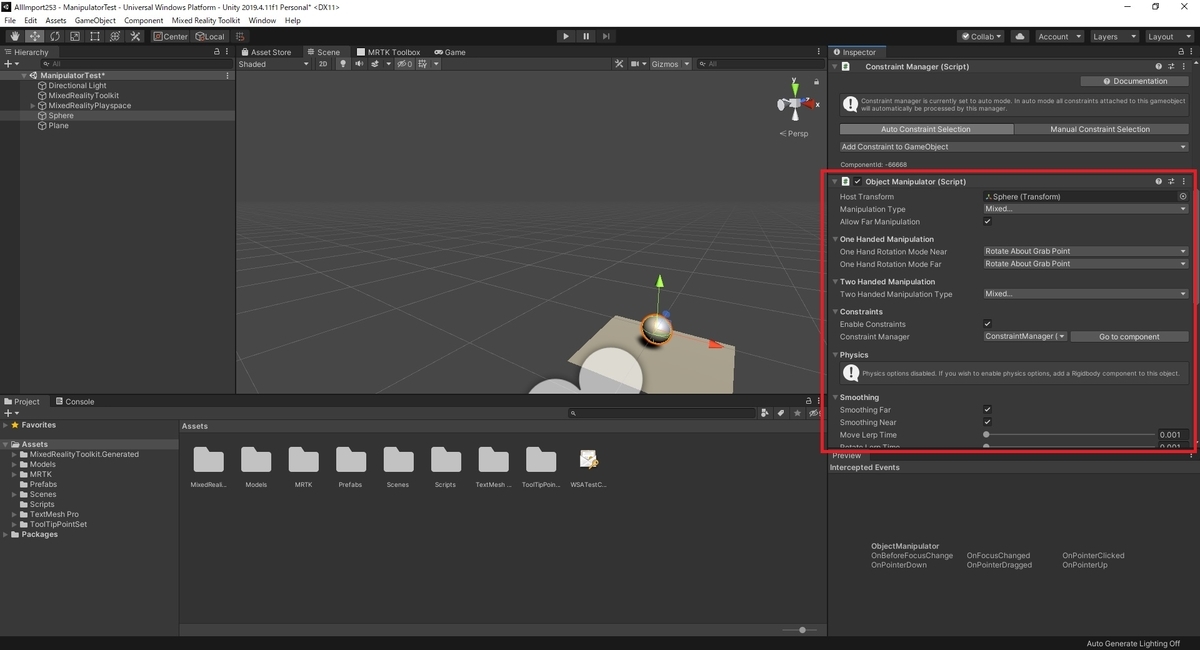This screenshot has height=650, width=1200.
Task: Disable Object Manipulator script checkbox
Action: coord(857,182)
